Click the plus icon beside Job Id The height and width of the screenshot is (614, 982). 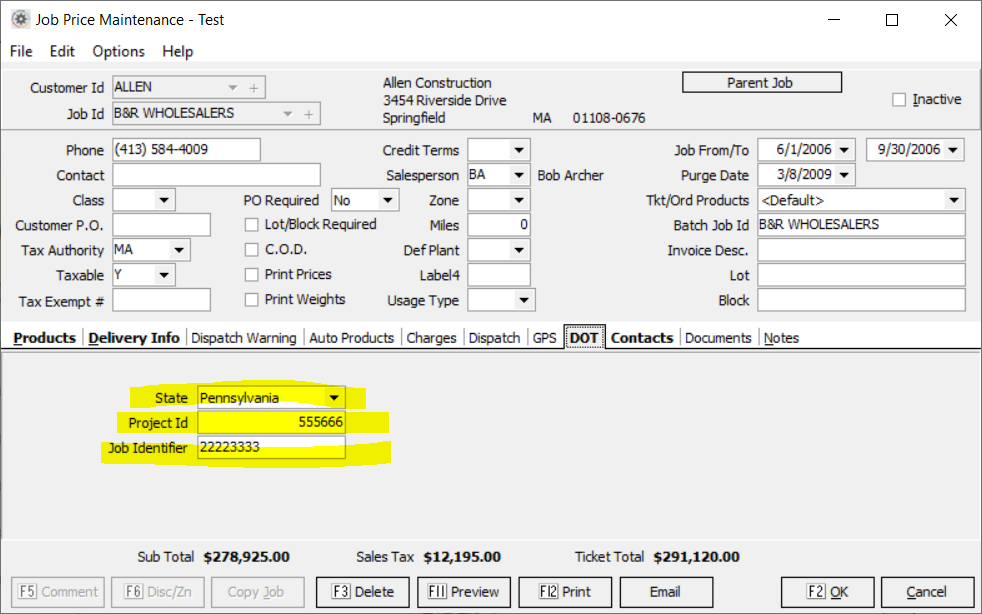pyautogui.click(x=308, y=114)
